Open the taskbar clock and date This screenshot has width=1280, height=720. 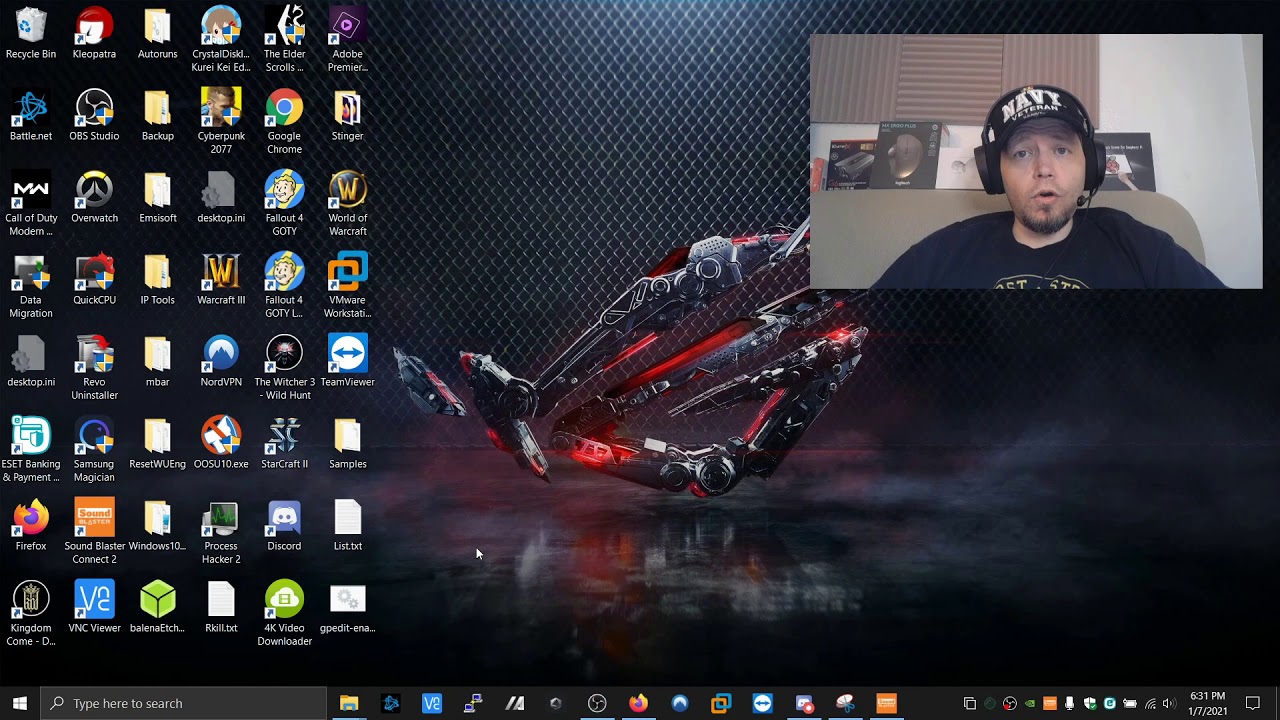coord(1208,703)
